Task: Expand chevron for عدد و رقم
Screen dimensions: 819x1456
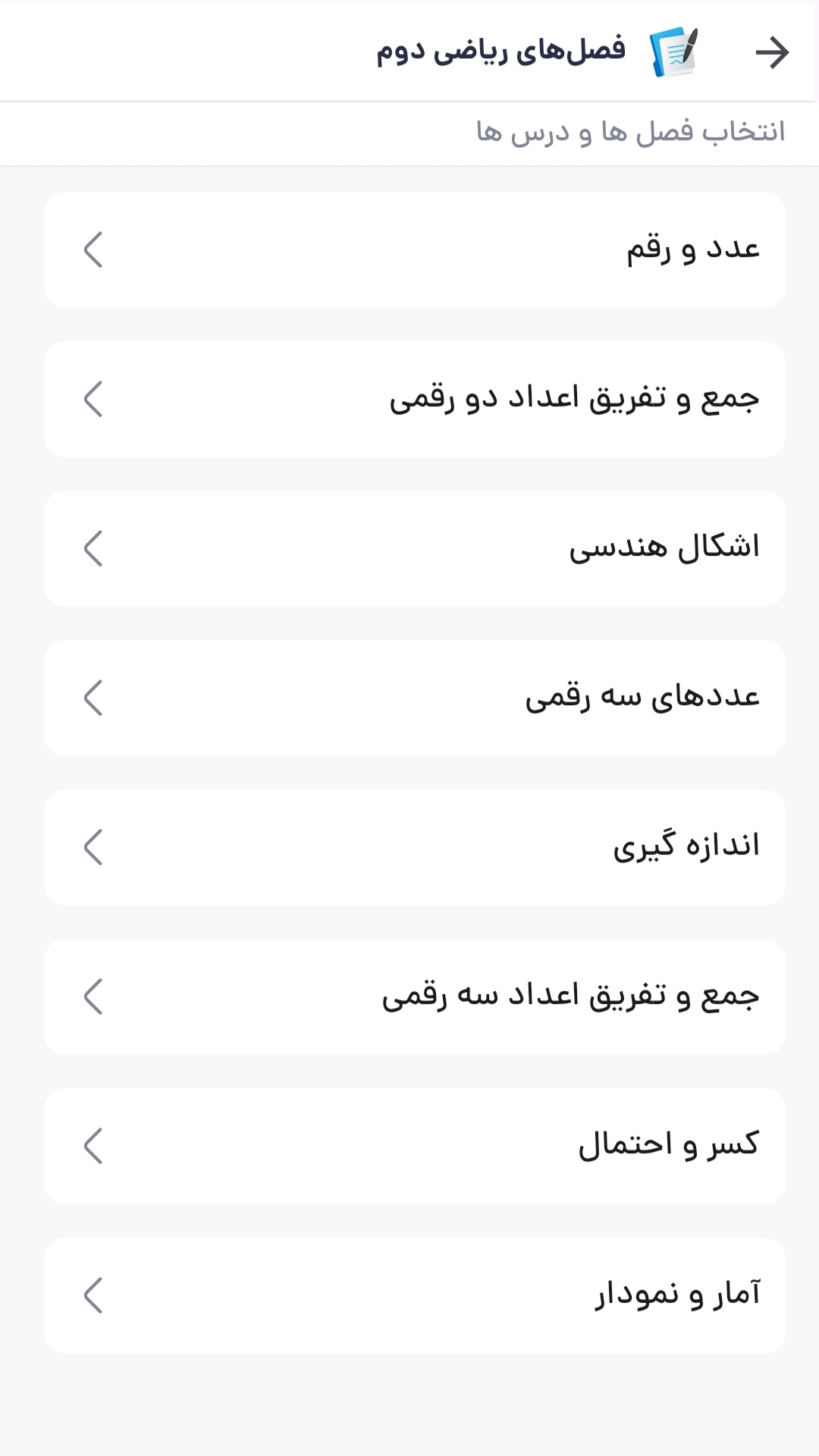Action: click(x=93, y=249)
